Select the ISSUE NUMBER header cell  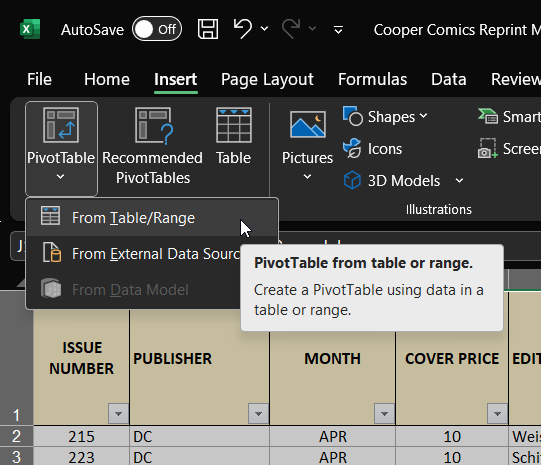(x=81, y=358)
